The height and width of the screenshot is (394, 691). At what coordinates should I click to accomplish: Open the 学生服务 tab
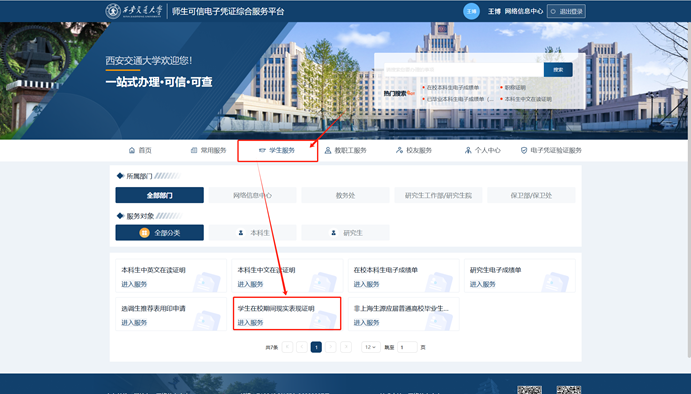[278, 151]
